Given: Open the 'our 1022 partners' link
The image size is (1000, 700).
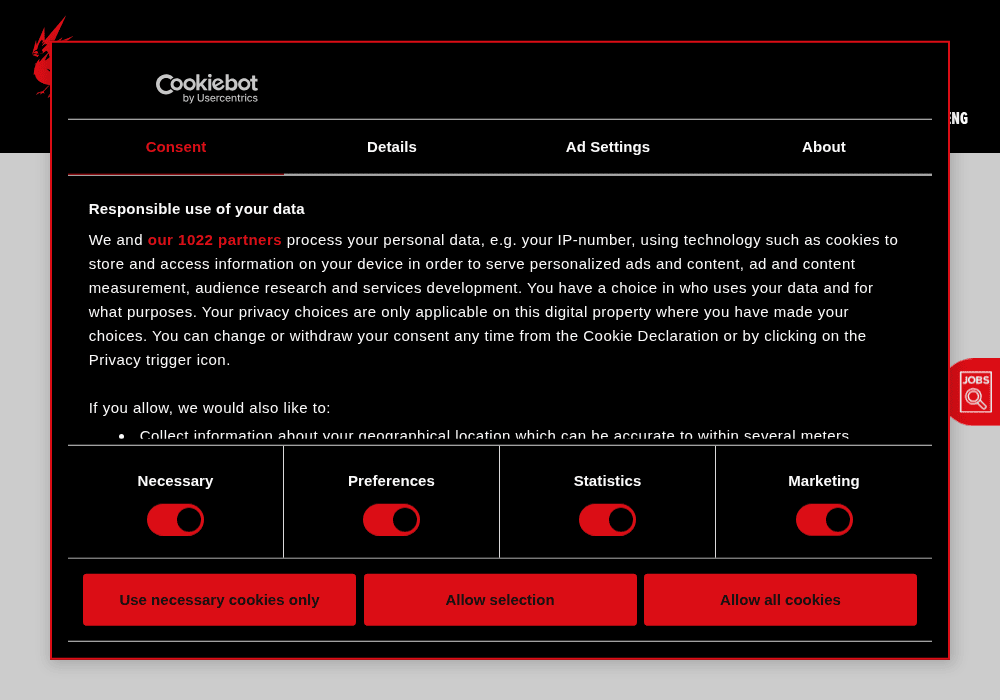Looking at the screenshot, I should [x=214, y=240].
